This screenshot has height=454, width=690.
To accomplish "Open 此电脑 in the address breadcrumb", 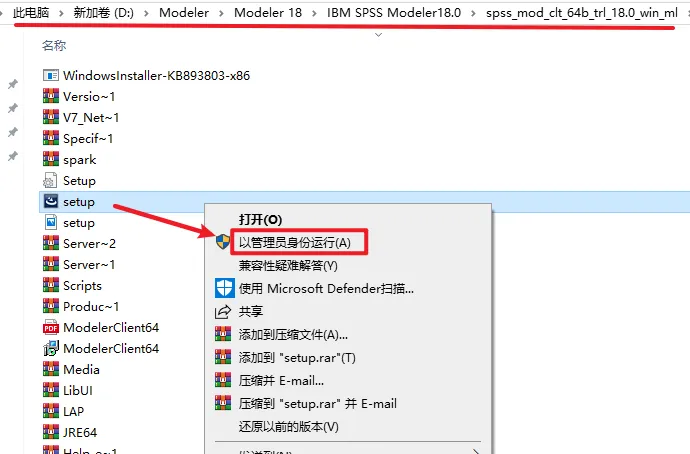I will click(x=31, y=13).
